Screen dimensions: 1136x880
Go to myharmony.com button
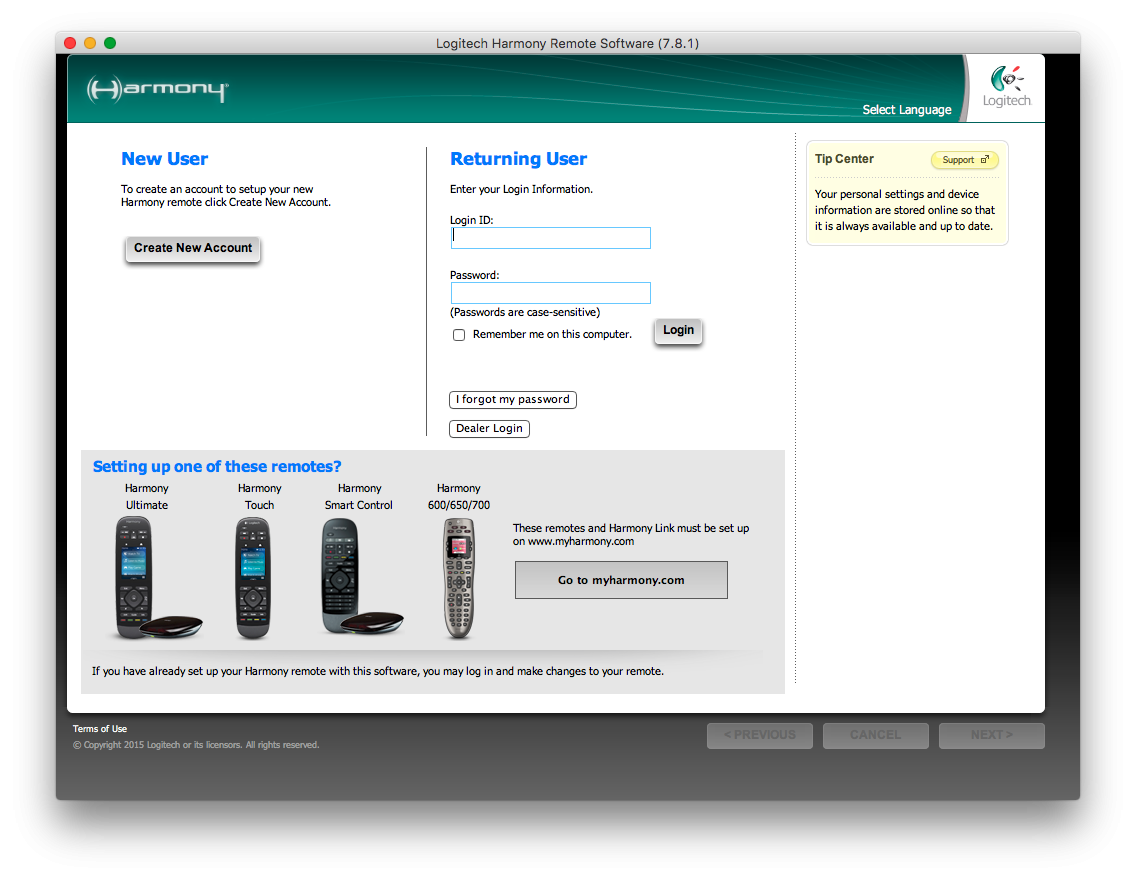[621, 580]
